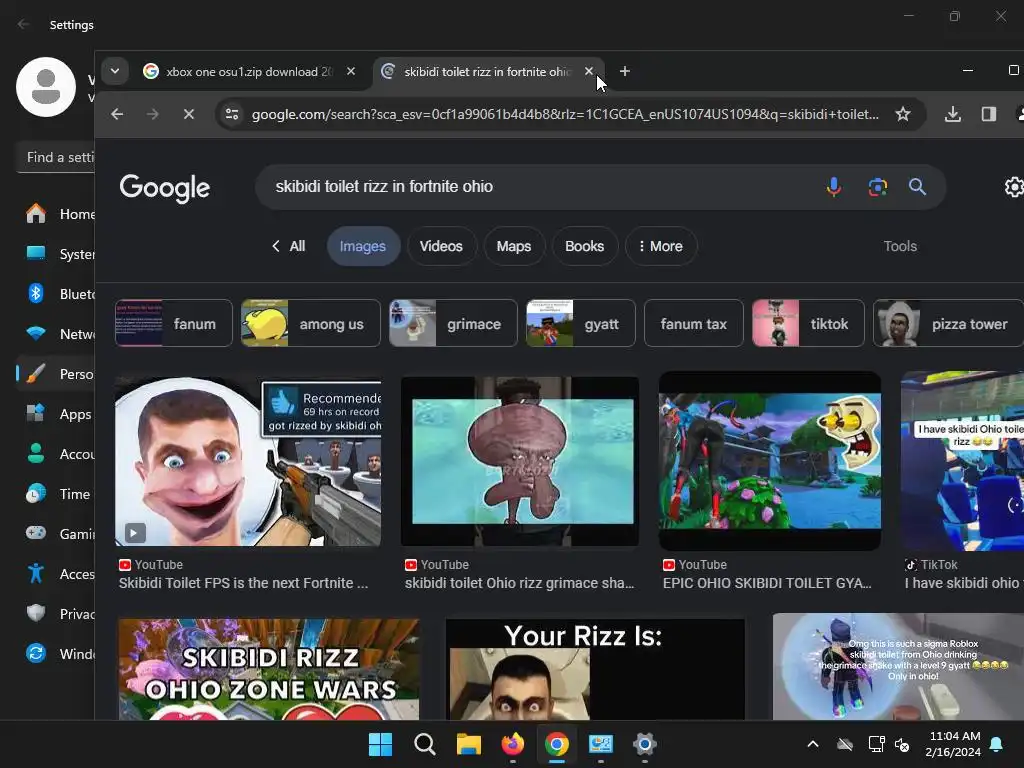This screenshot has height=768, width=1024.
Task: Filter images by gyatt chip
Action: pos(581,323)
